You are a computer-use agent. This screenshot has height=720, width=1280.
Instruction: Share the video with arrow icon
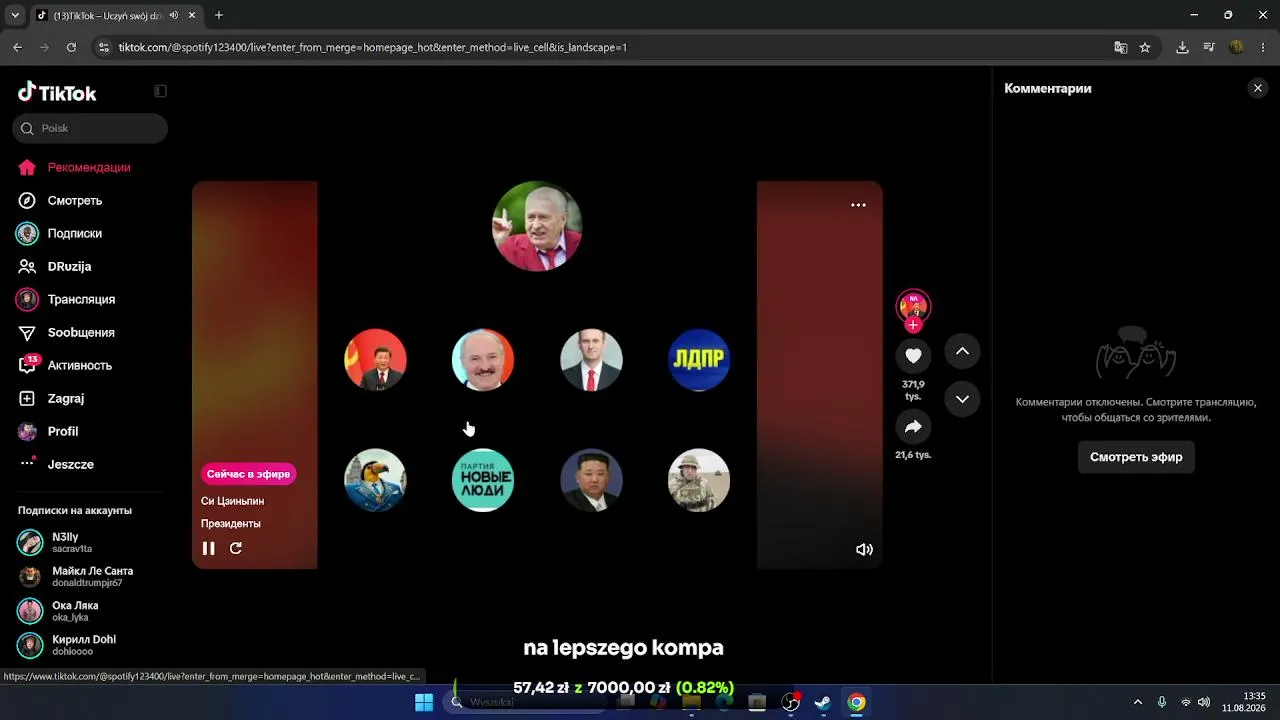(913, 427)
